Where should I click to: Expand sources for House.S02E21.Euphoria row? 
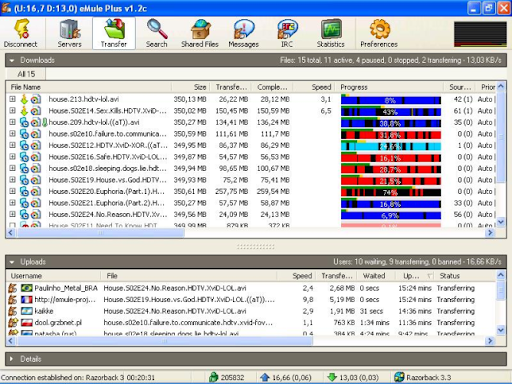click(12, 203)
